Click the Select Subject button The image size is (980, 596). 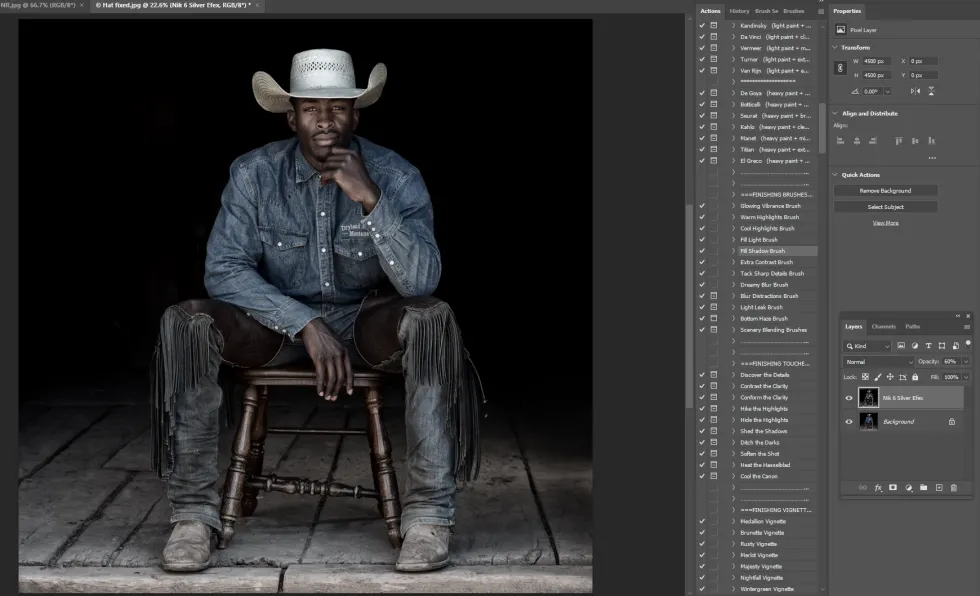tap(886, 207)
